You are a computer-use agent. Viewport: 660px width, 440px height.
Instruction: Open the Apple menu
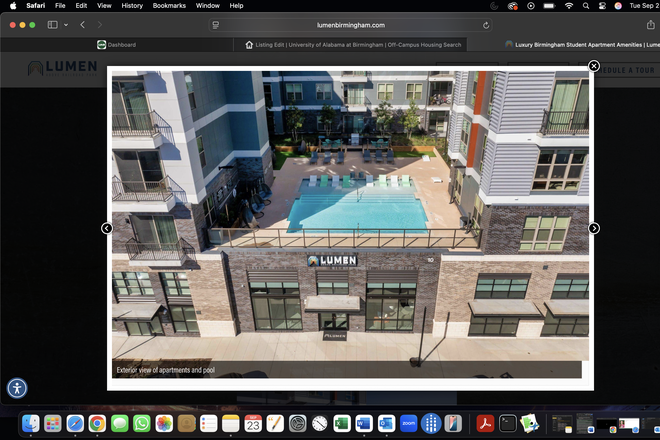tap(13, 5)
